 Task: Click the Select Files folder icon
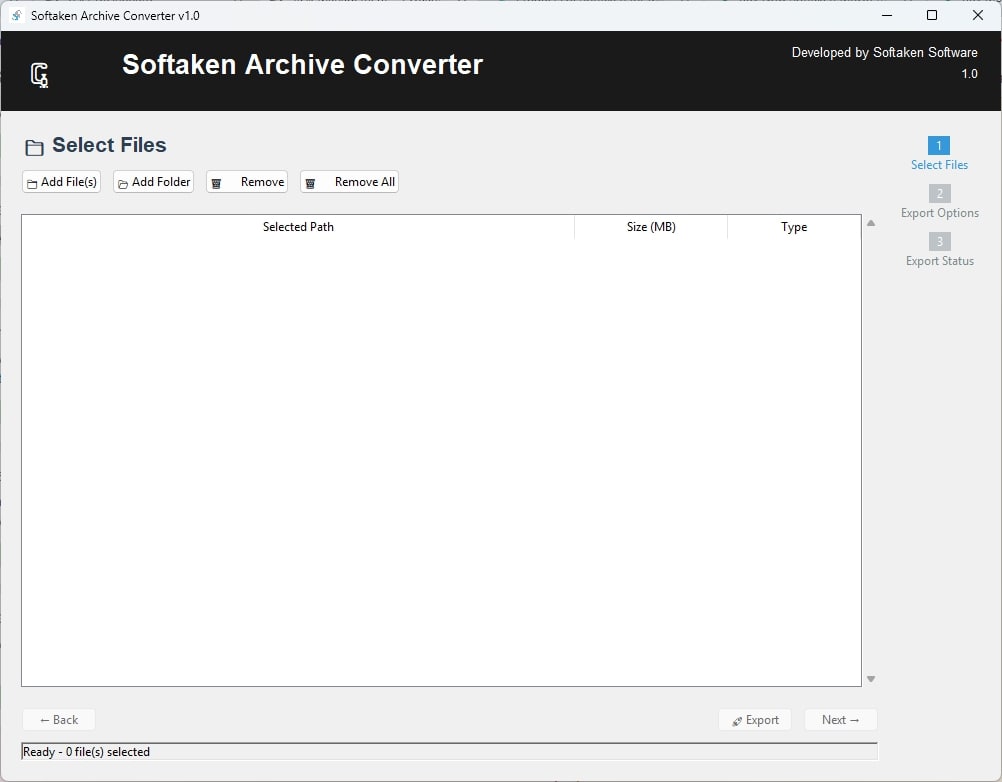tap(35, 147)
